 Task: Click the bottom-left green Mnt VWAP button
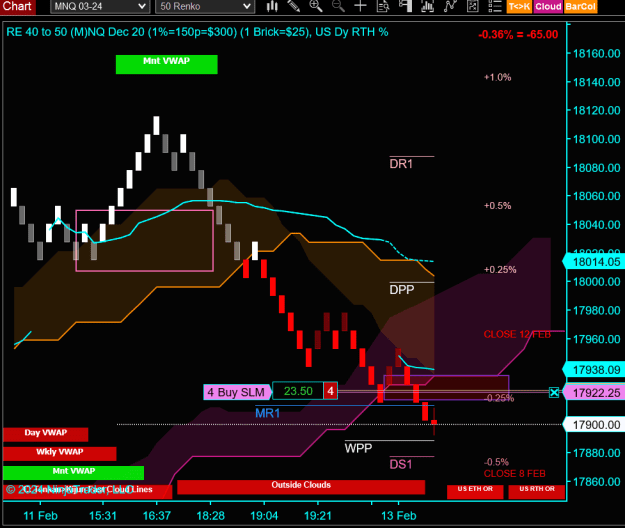coord(73,473)
